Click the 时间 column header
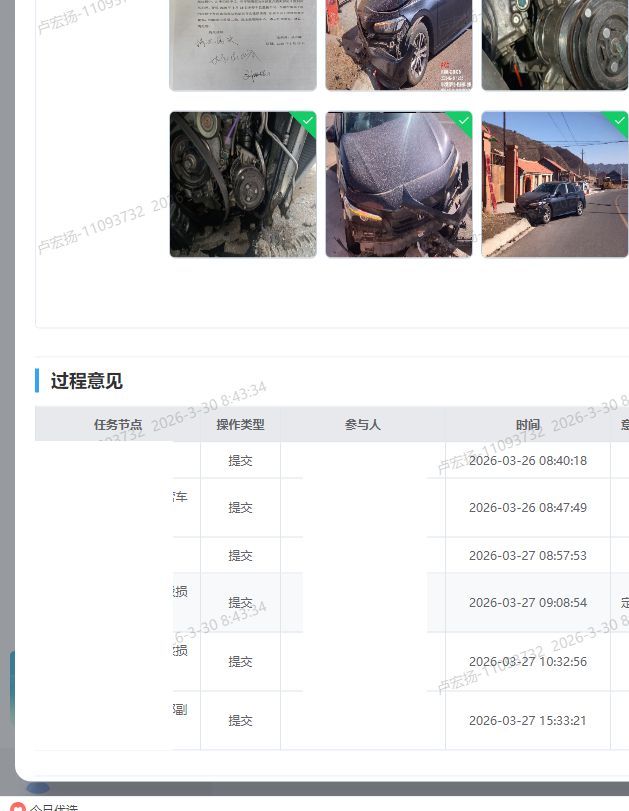The image size is (629, 811). pyautogui.click(x=527, y=424)
